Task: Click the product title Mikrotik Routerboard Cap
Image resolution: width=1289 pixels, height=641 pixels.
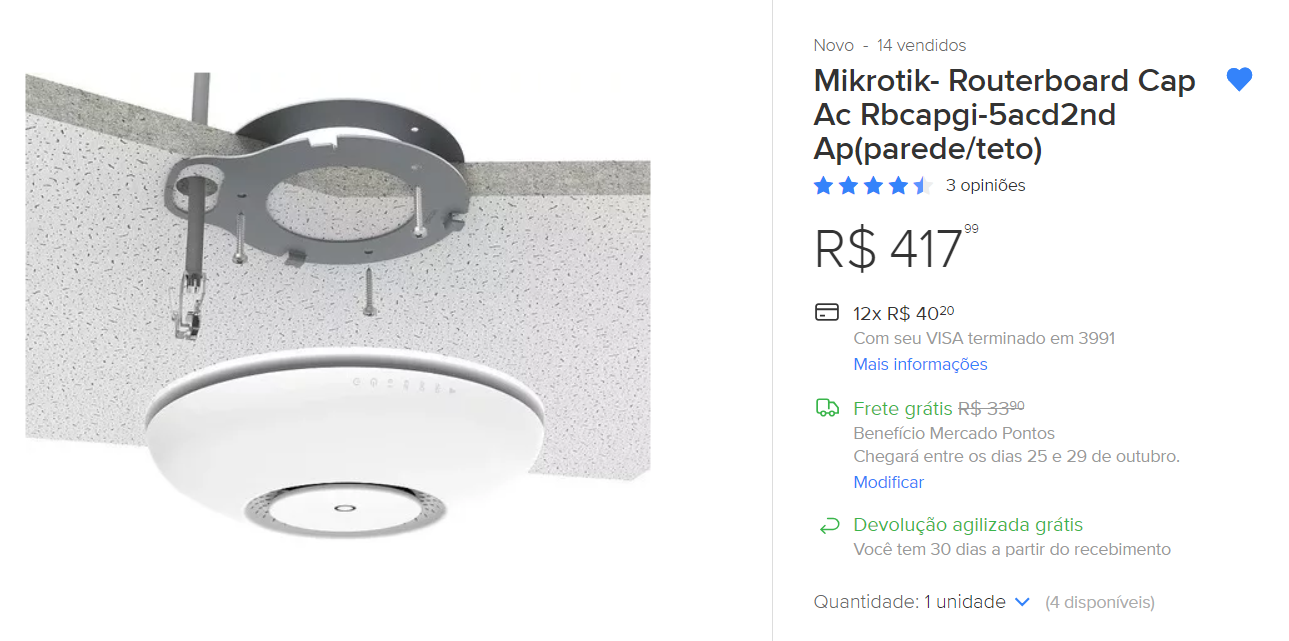Action: [x=1005, y=115]
